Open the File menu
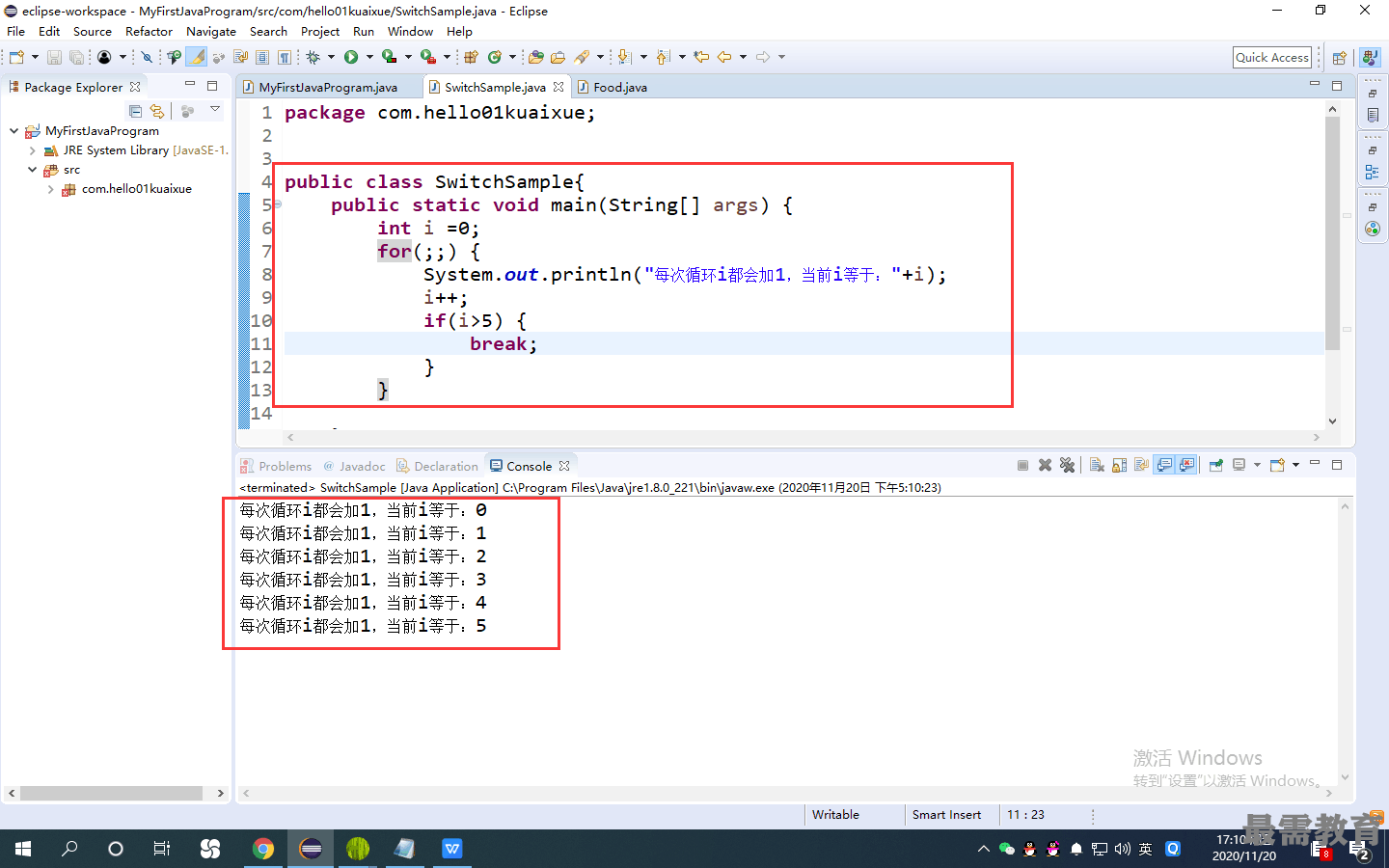The width and height of the screenshot is (1389, 868). click(15, 31)
